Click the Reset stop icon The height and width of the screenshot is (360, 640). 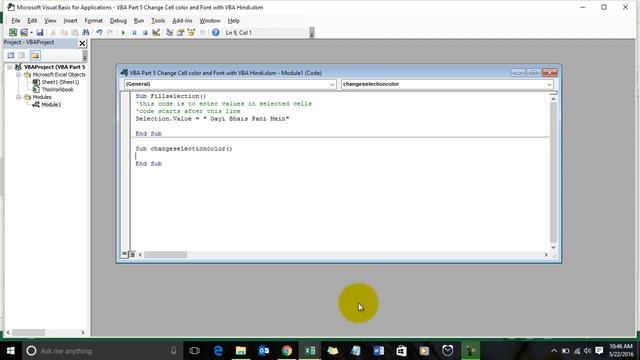tap(145, 32)
